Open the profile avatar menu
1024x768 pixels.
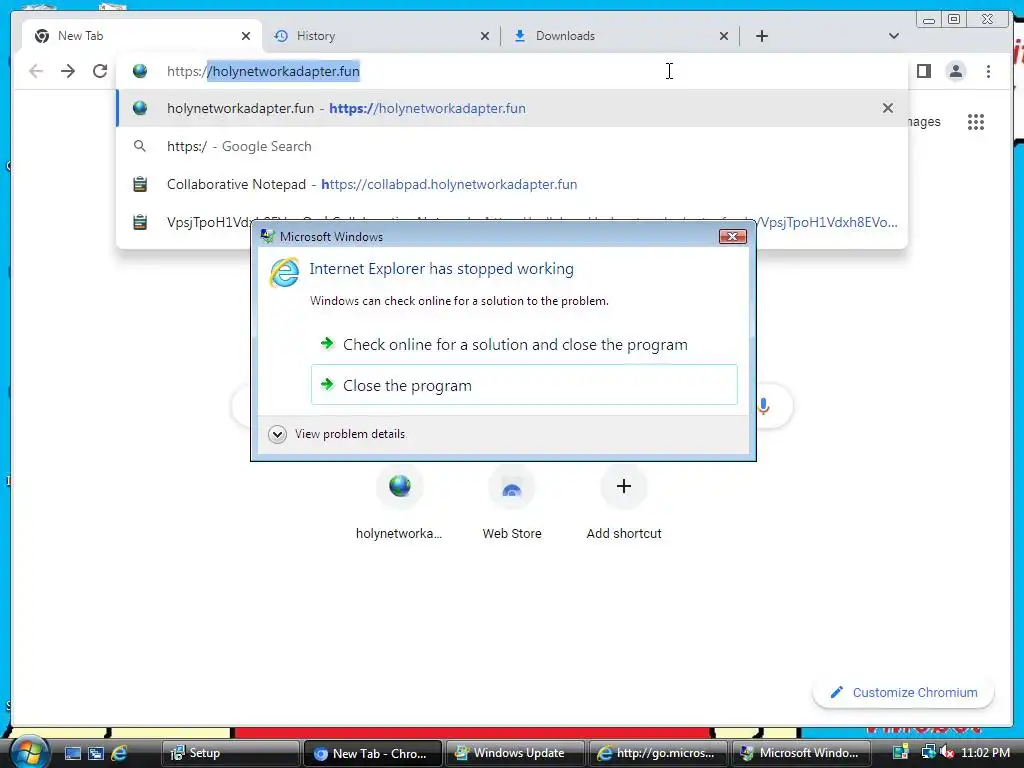pos(955,71)
